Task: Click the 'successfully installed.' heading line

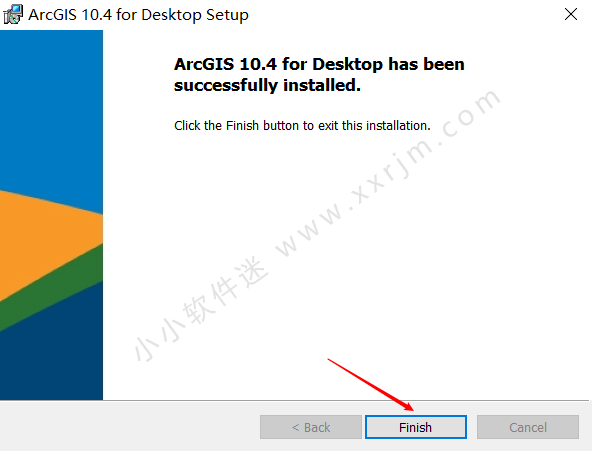Action: point(267,85)
